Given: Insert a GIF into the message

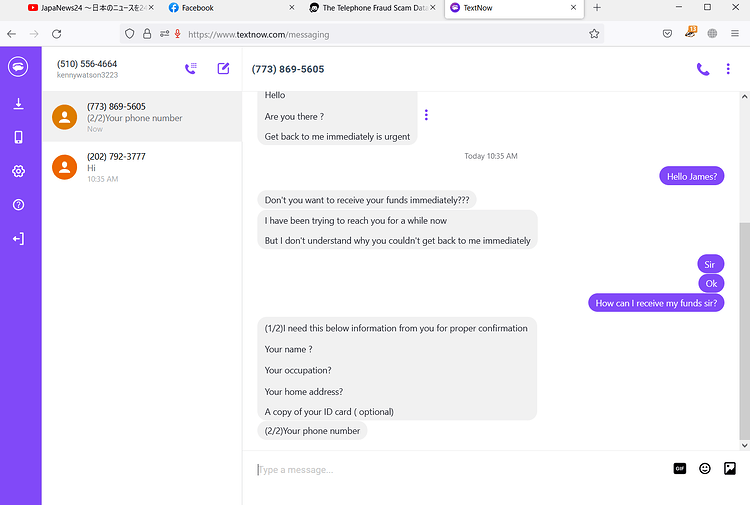Looking at the screenshot, I should click(680, 469).
